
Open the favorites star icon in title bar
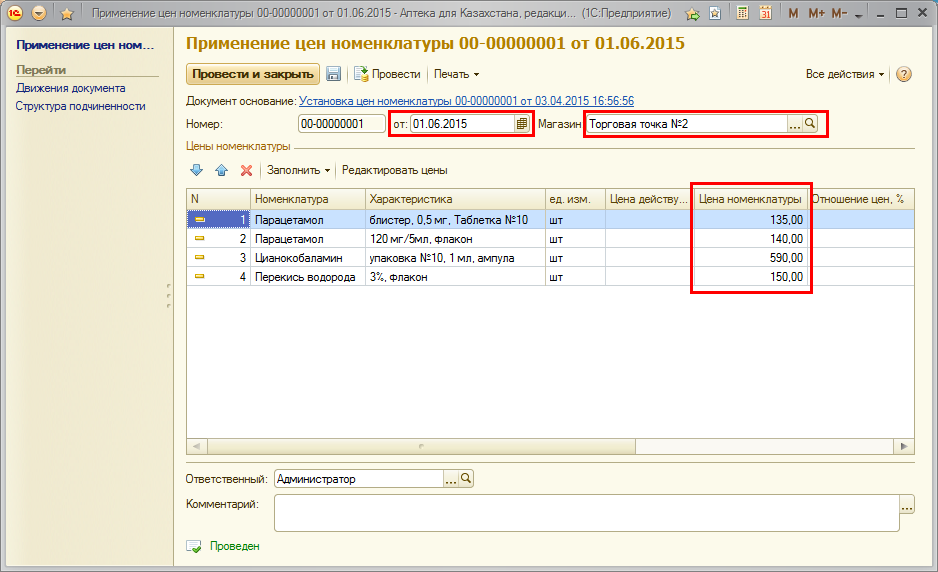point(67,14)
